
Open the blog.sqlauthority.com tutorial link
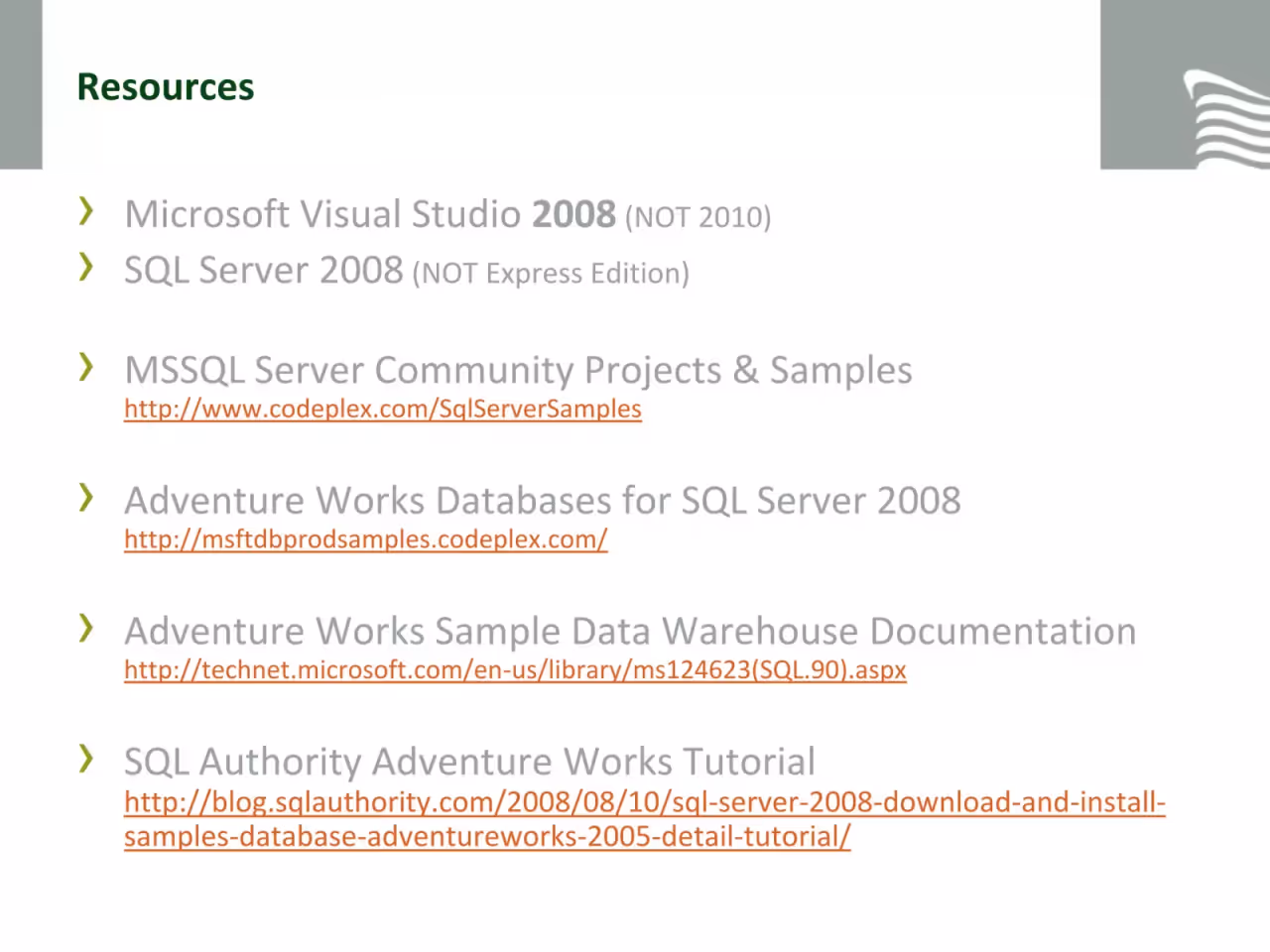pyautogui.click(x=645, y=818)
